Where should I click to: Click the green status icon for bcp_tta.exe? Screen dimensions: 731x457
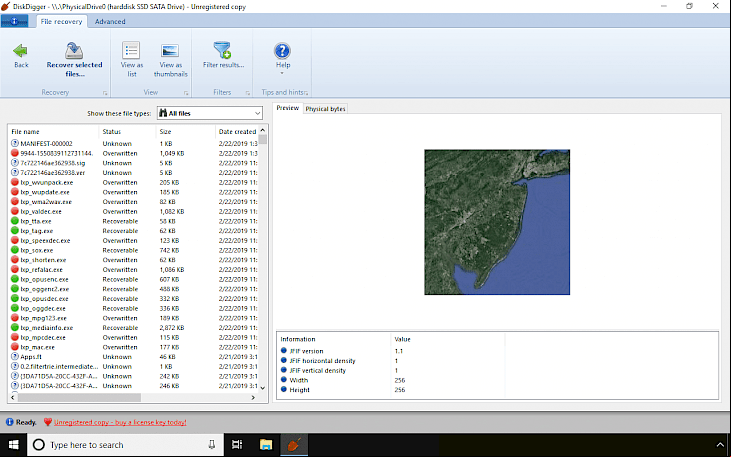(14, 221)
